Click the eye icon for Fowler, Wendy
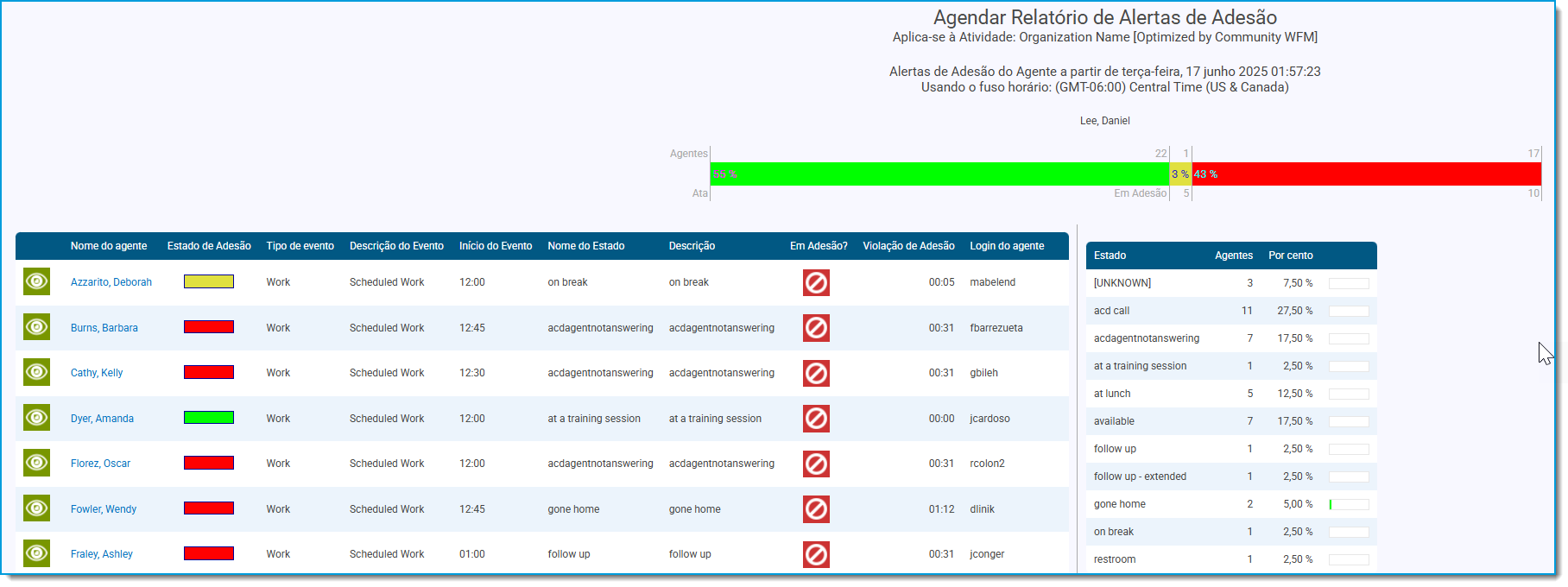The height and width of the screenshot is (587, 1568). point(36,508)
